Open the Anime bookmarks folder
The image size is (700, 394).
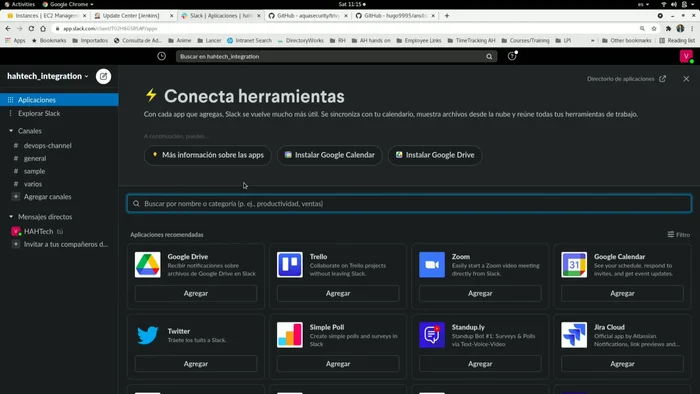tap(180, 41)
